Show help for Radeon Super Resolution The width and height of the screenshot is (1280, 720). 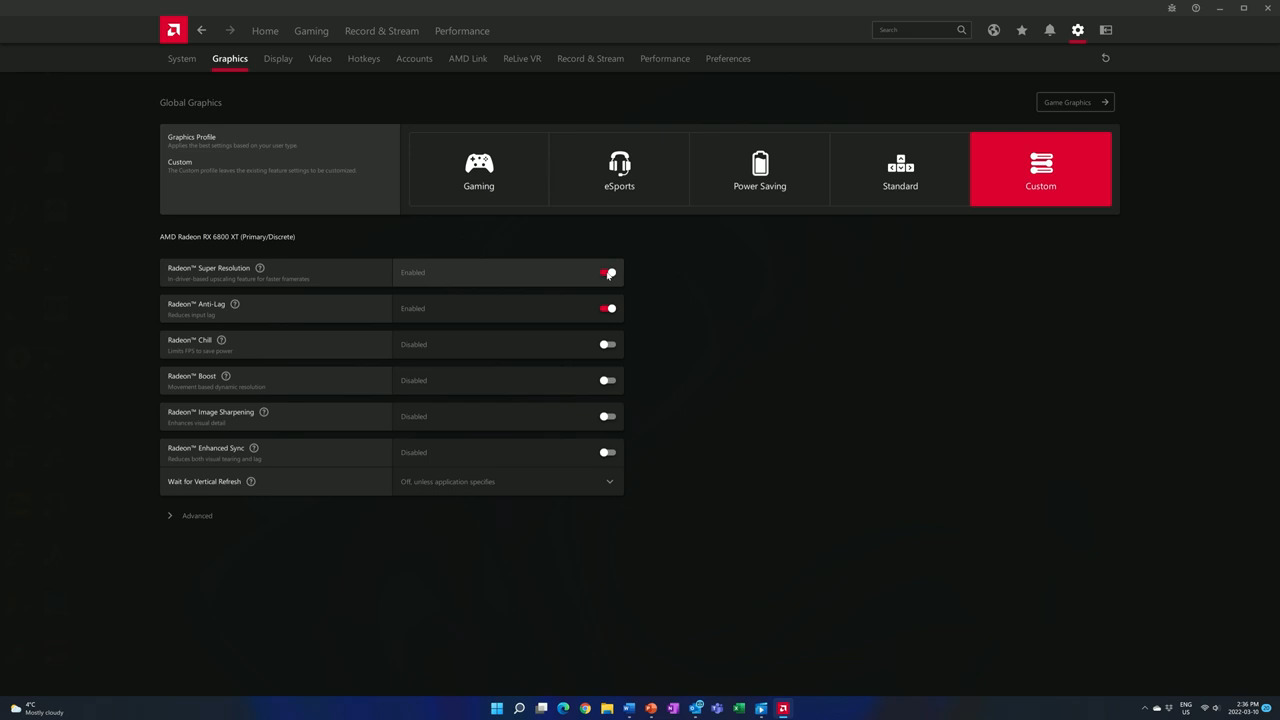(x=260, y=268)
